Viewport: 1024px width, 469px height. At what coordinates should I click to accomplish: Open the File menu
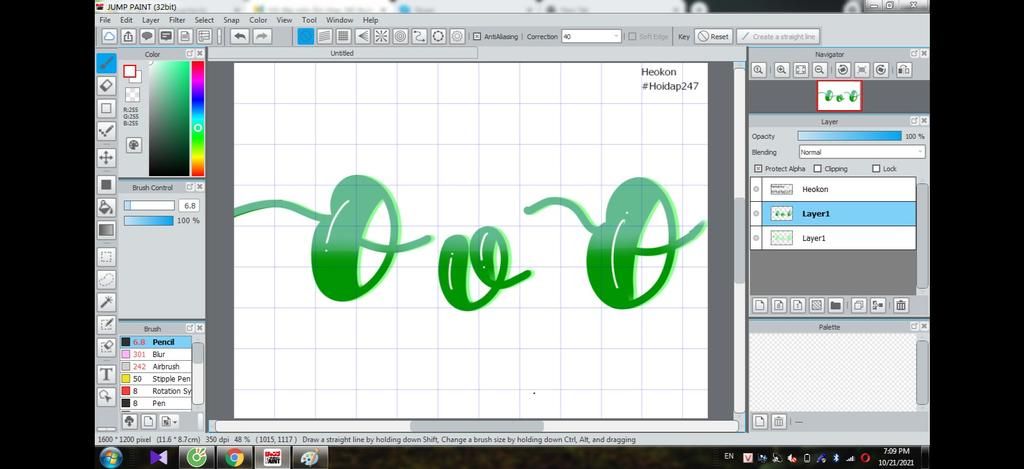click(x=105, y=20)
